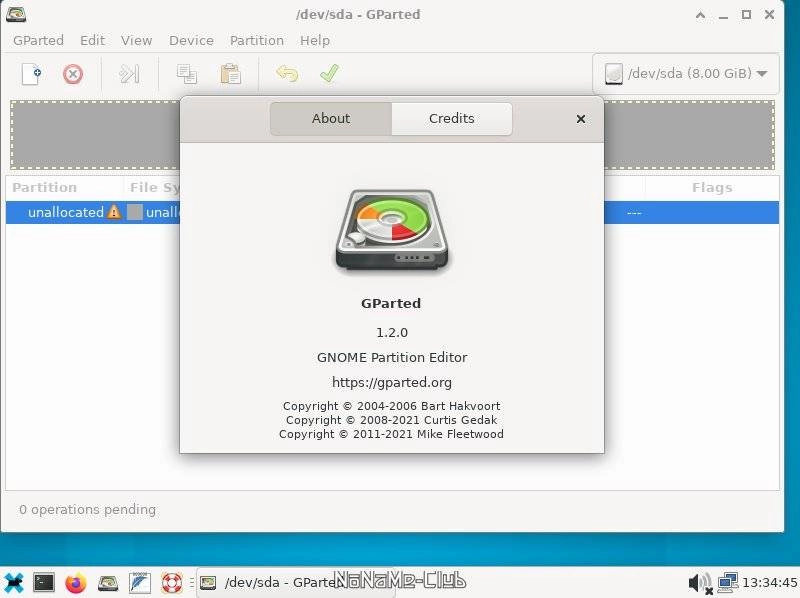Open the text editor feather icon in taskbar
The height and width of the screenshot is (598, 800).
(x=139, y=582)
